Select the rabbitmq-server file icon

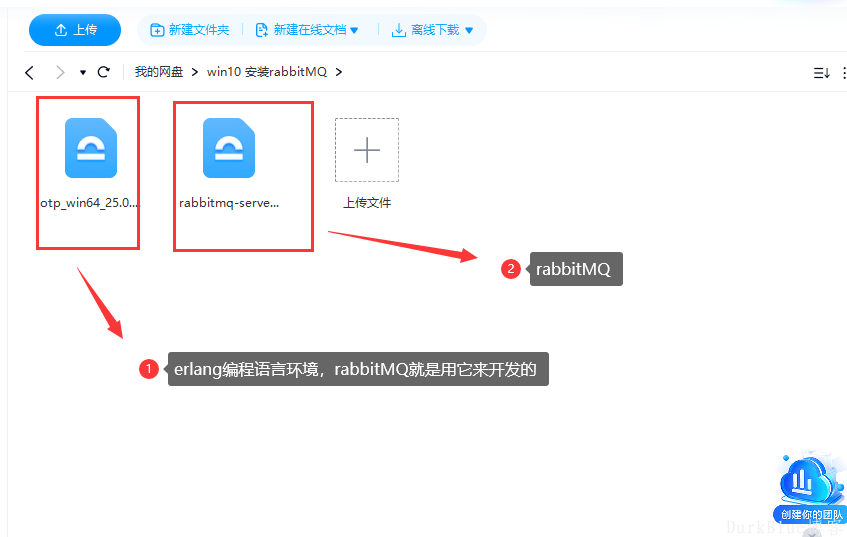point(229,147)
